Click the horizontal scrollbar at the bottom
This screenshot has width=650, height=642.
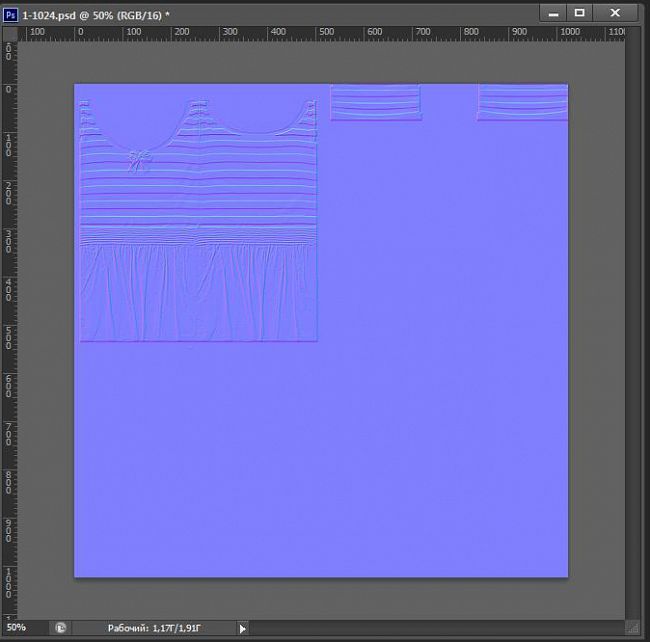tap(430, 628)
